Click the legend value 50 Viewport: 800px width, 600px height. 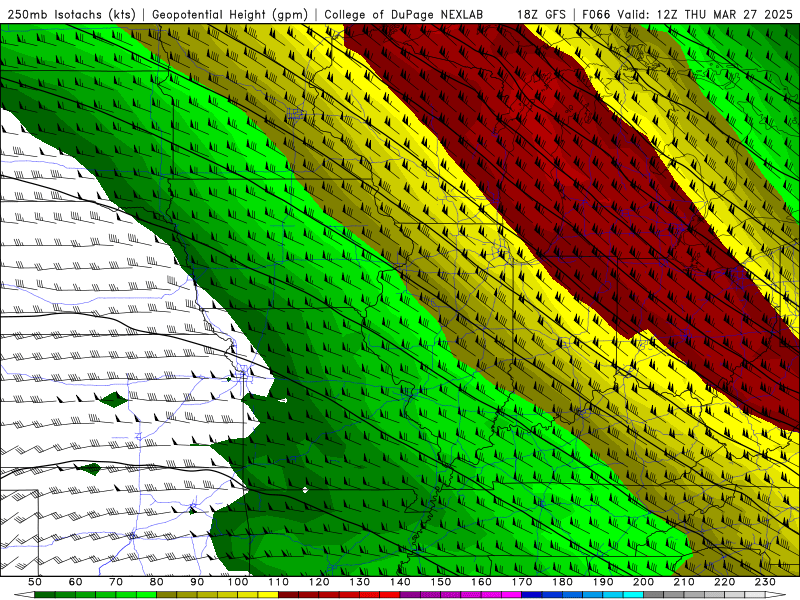click(x=35, y=582)
